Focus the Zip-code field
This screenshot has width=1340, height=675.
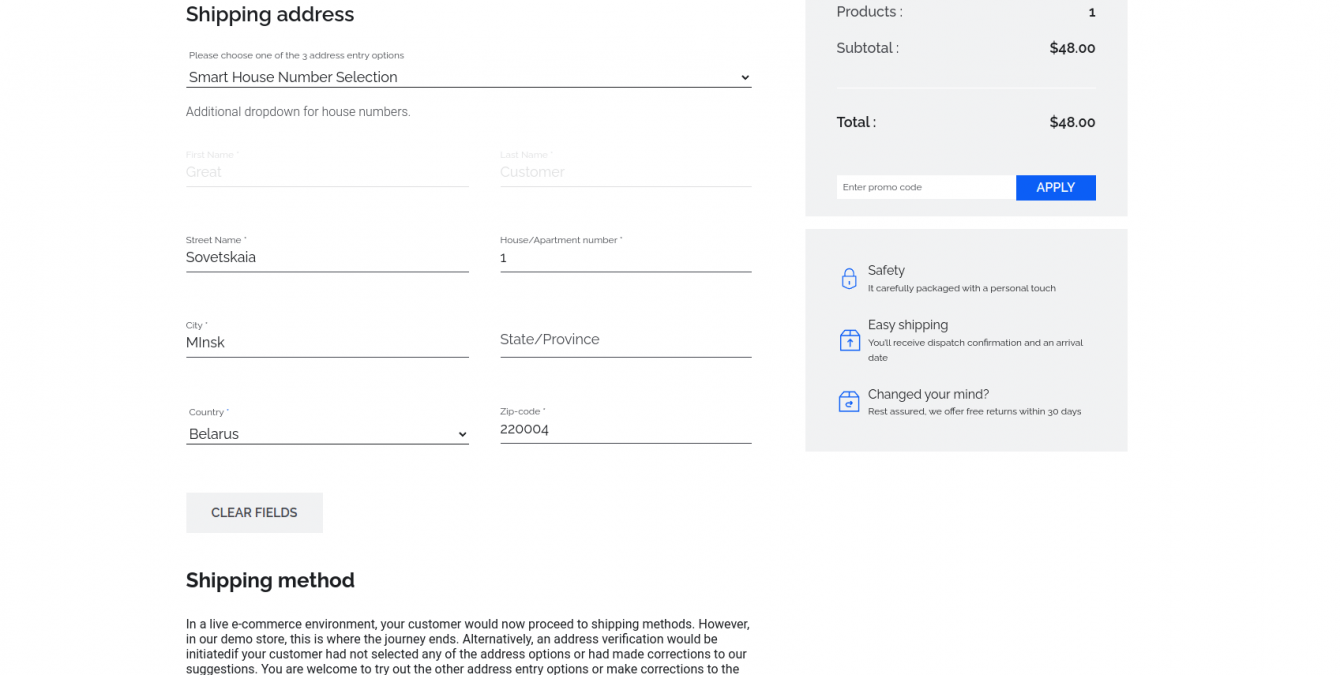(x=625, y=429)
